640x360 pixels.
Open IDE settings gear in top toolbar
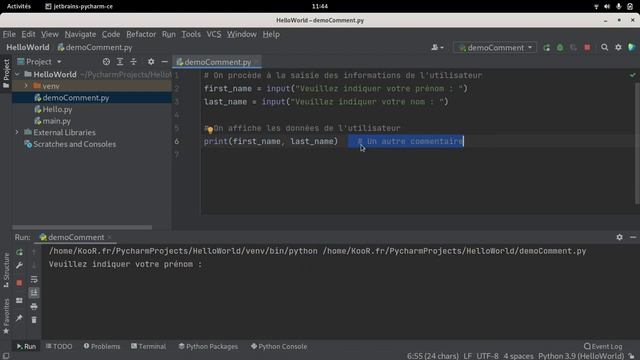tap(618, 47)
